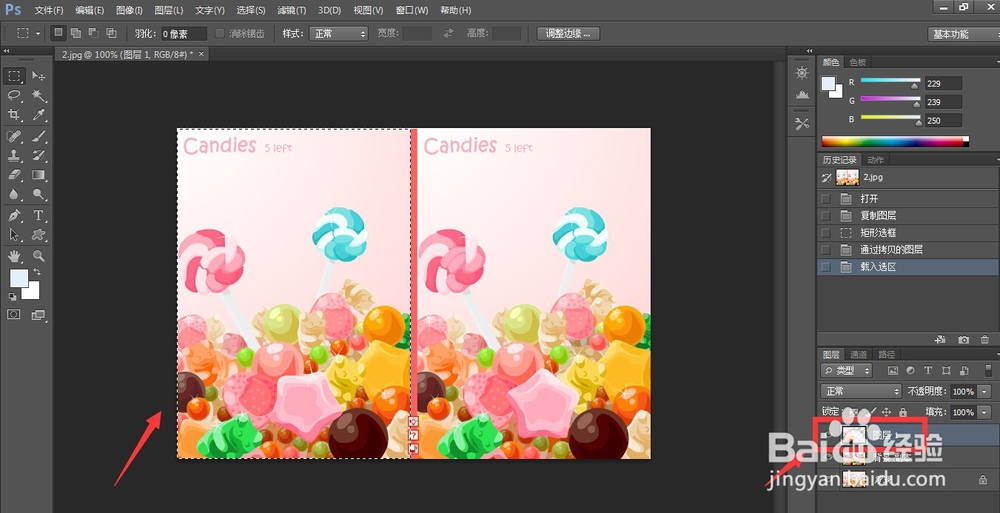Select the Healing Brush tool
The width and height of the screenshot is (1000, 513).
14,136
